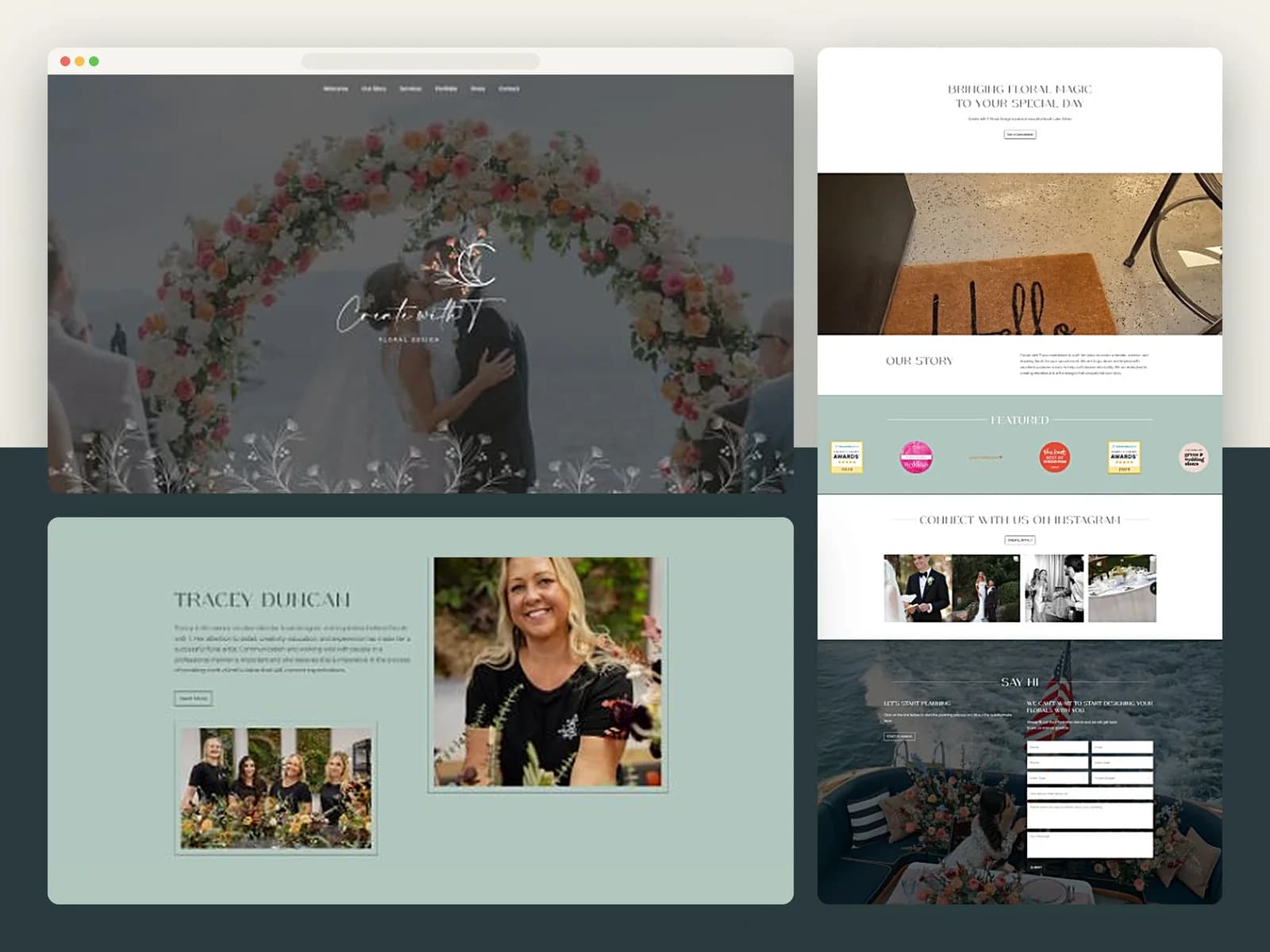Click the yellow dot in the browser frame

pyautogui.click(x=79, y=61)
